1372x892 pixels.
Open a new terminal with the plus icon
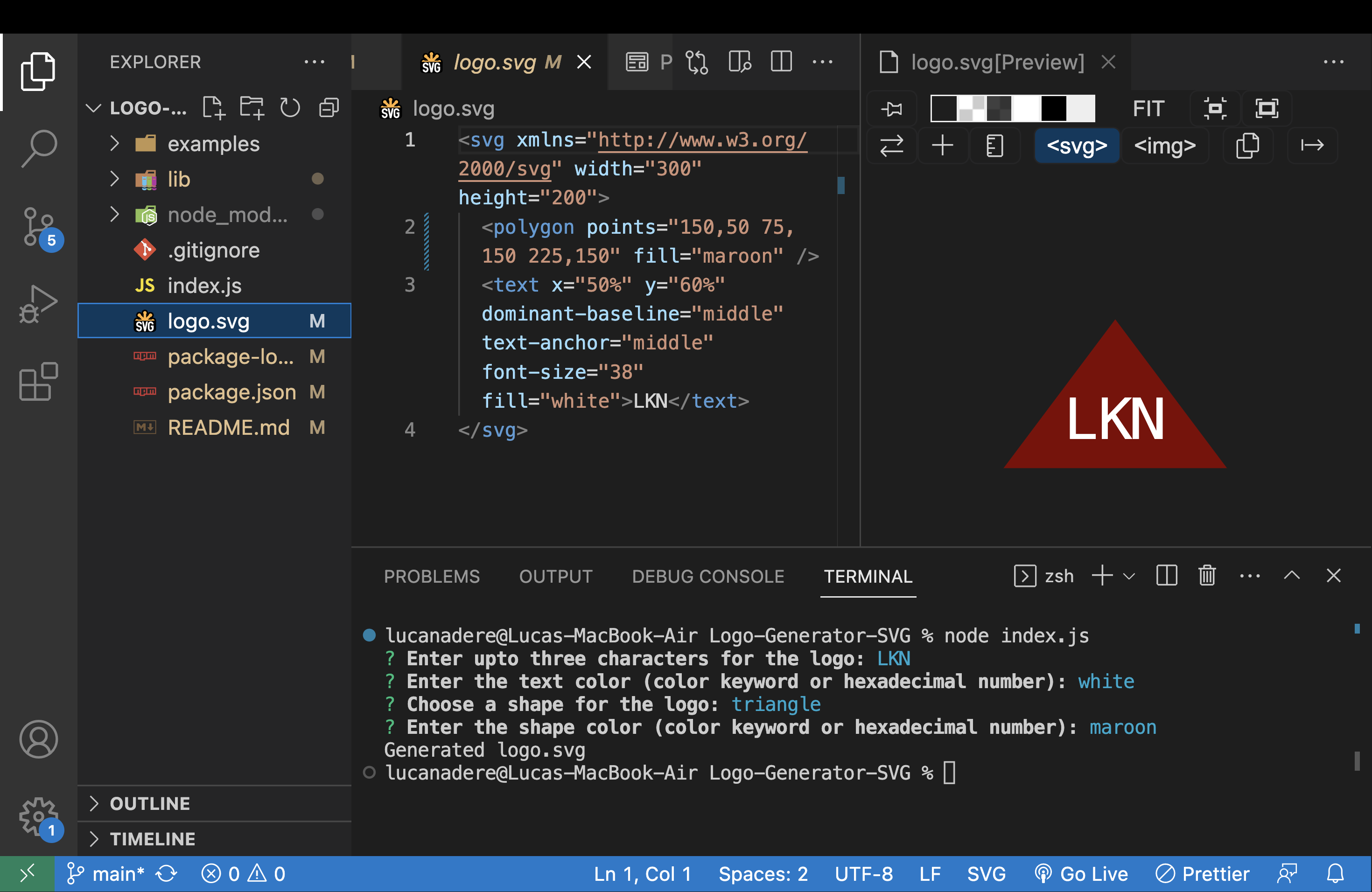pyautogui.click(x=1102, y=576)
